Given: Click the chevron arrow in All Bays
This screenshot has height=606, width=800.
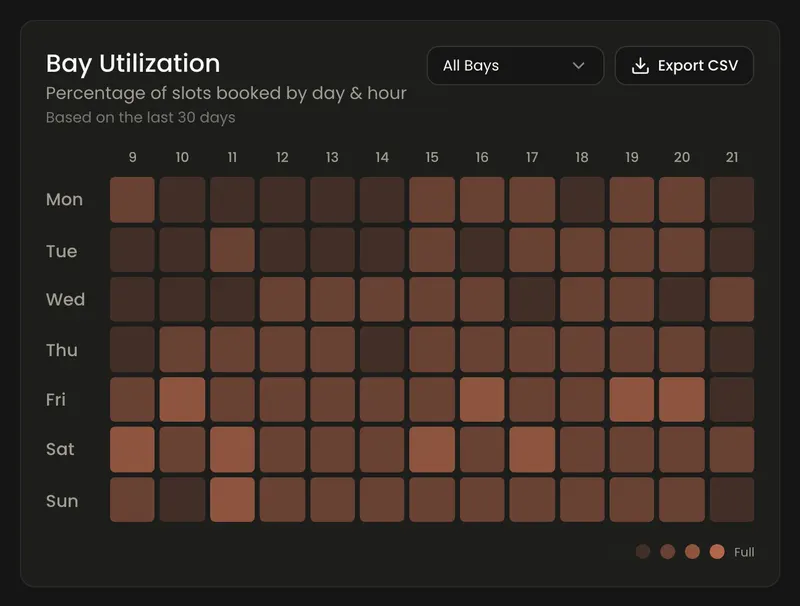Looking at the screenshot, I should tap(578, 65).
